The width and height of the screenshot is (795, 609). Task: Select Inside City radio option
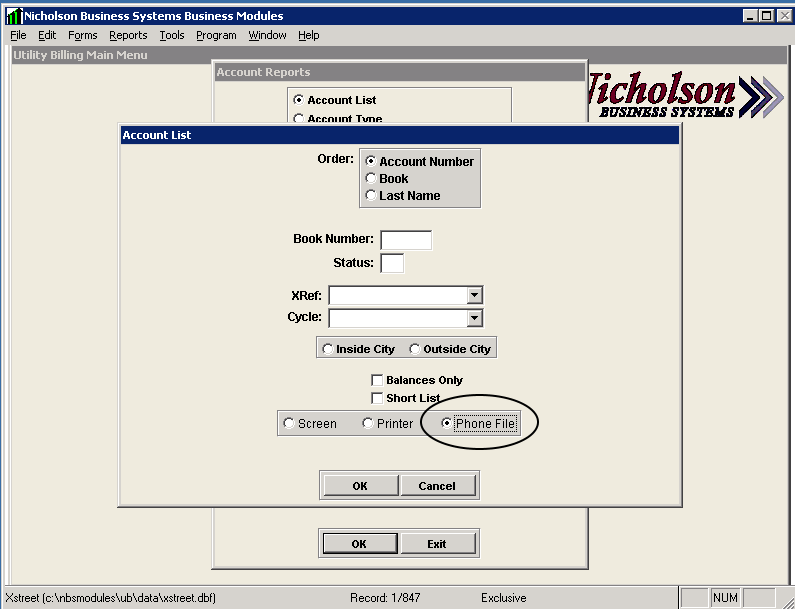click(328, 349)
